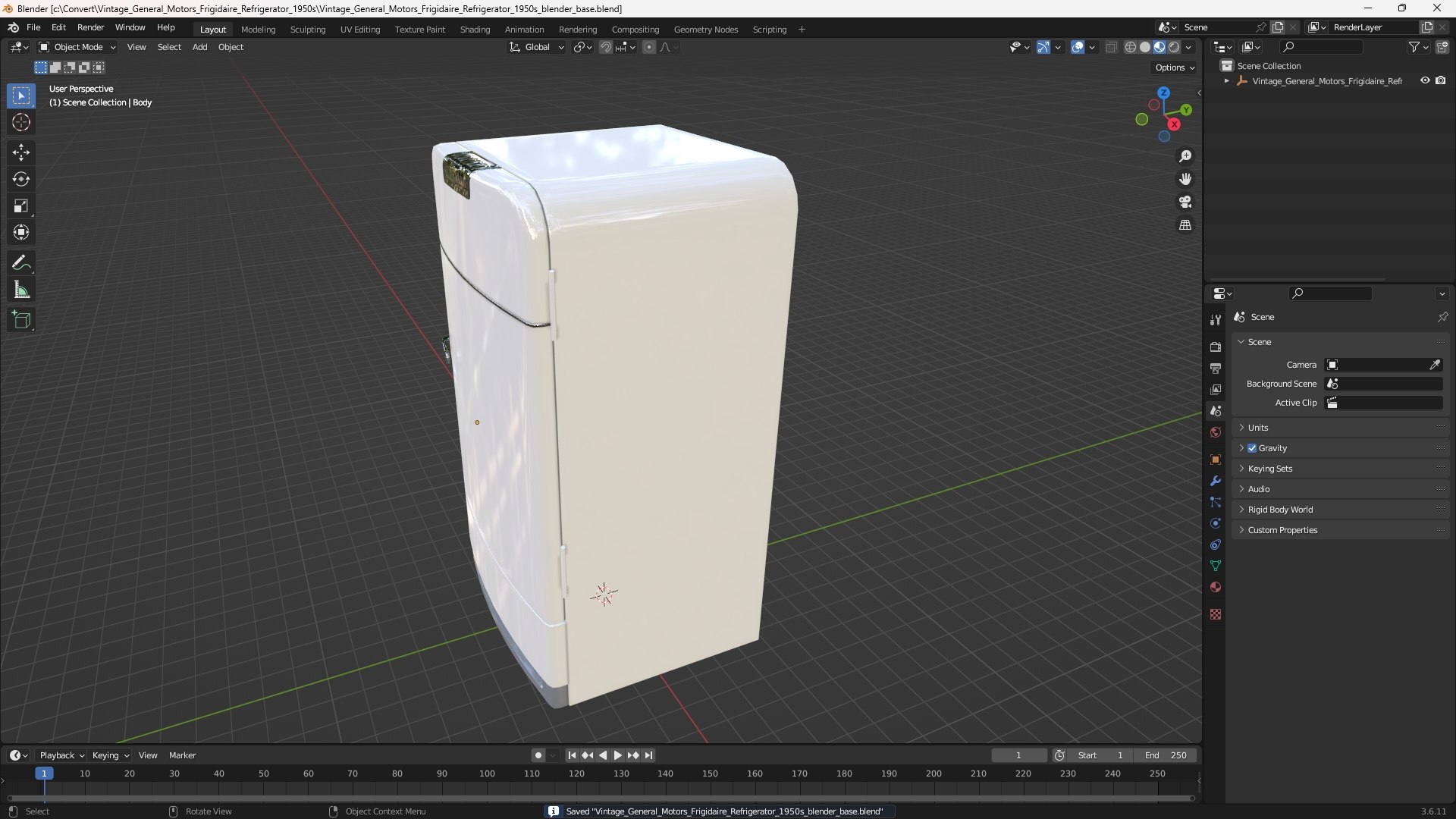Screen dimensions: 1456x819
Task: Switch to the Shading workspace tab
Action: [475, 30]
